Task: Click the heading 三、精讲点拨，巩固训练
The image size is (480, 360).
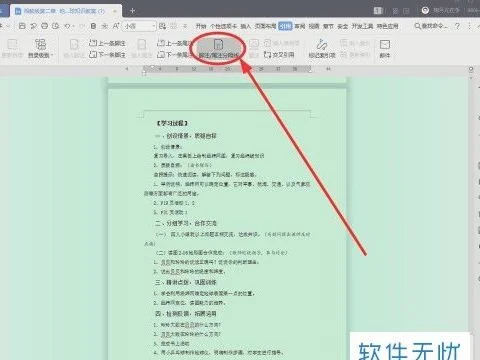Action: tap(186, 282)
